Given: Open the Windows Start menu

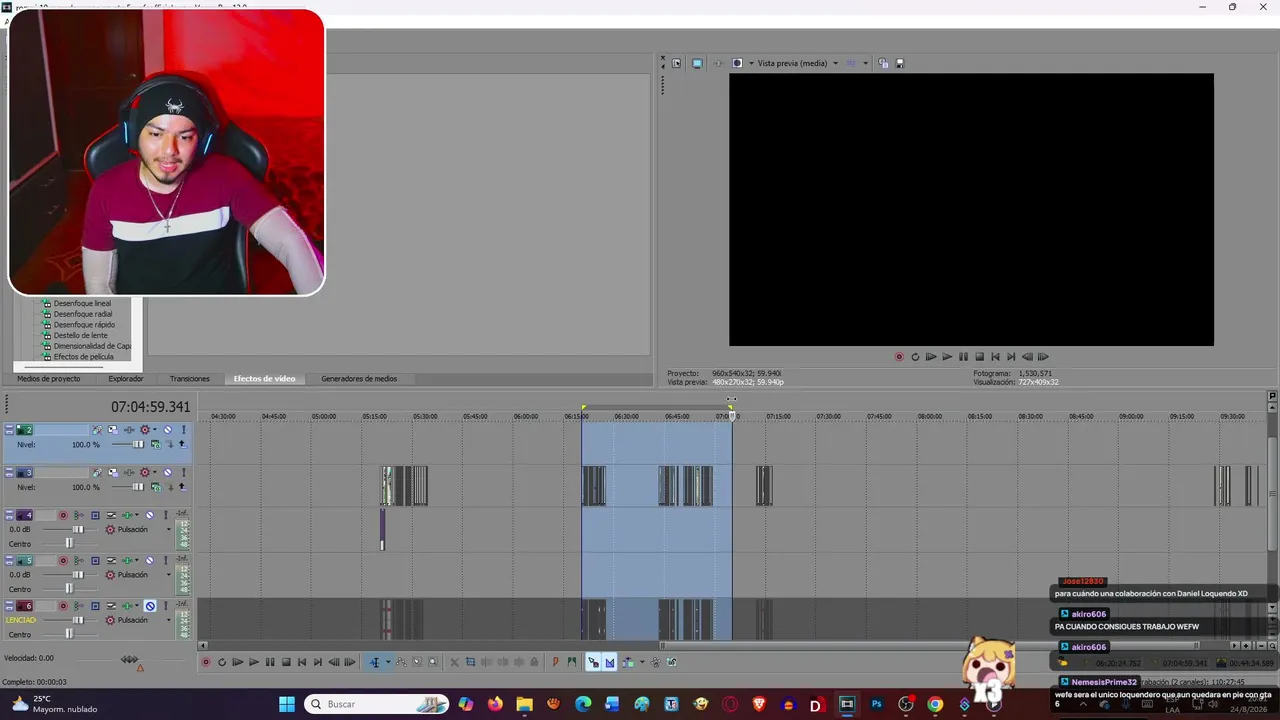Looking at the screenshot, I should click(287, 704).
